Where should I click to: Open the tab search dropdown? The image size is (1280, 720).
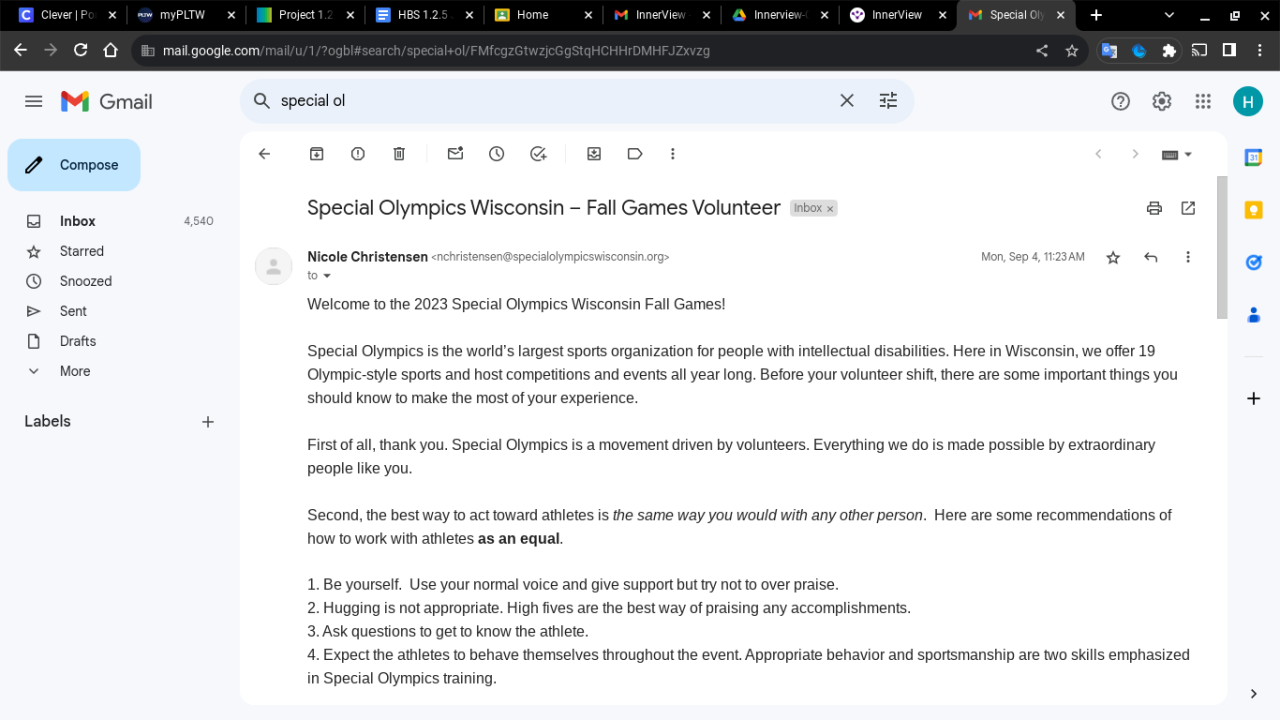point(1169,15)
